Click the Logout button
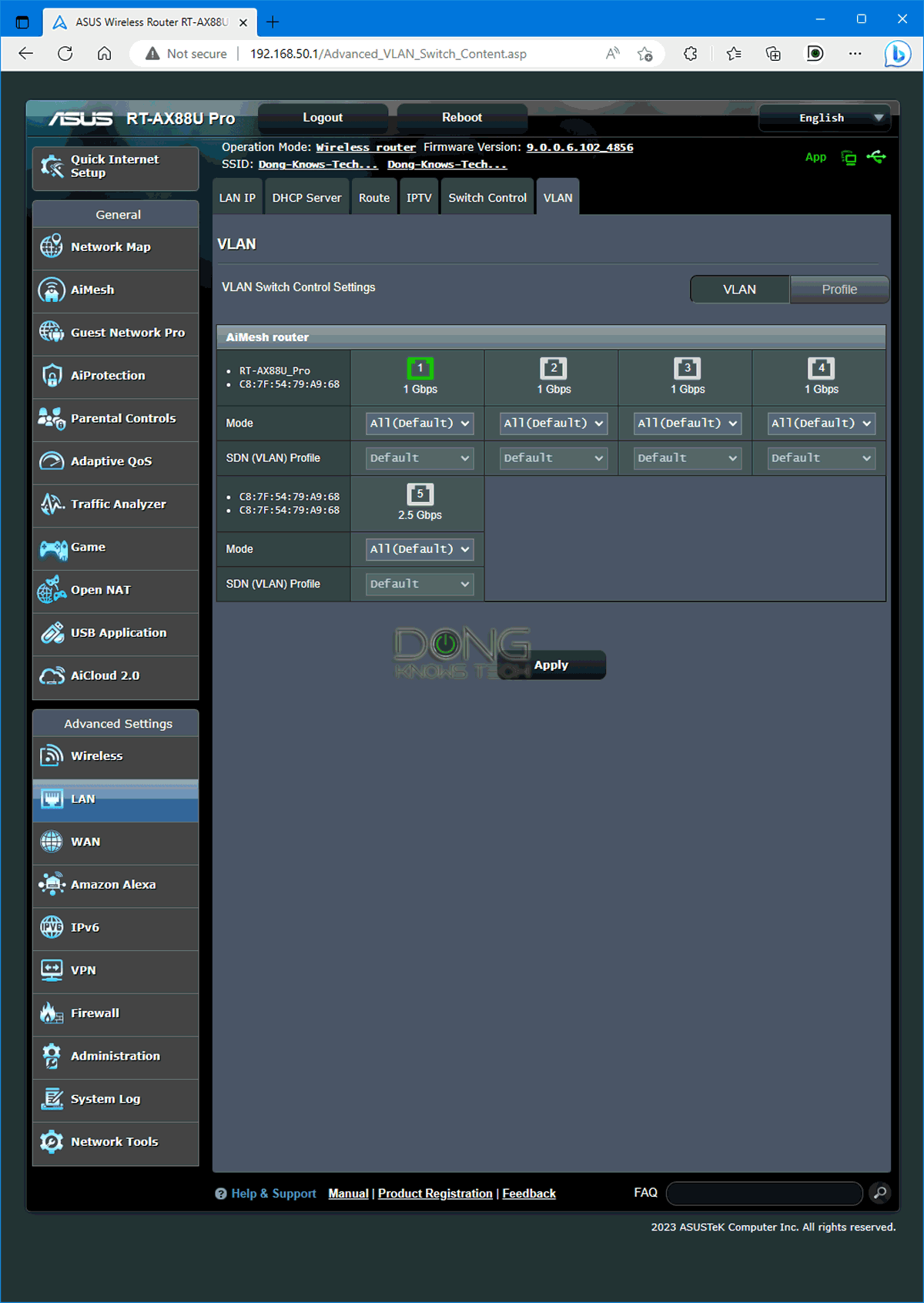 click(x=323, y=118)
